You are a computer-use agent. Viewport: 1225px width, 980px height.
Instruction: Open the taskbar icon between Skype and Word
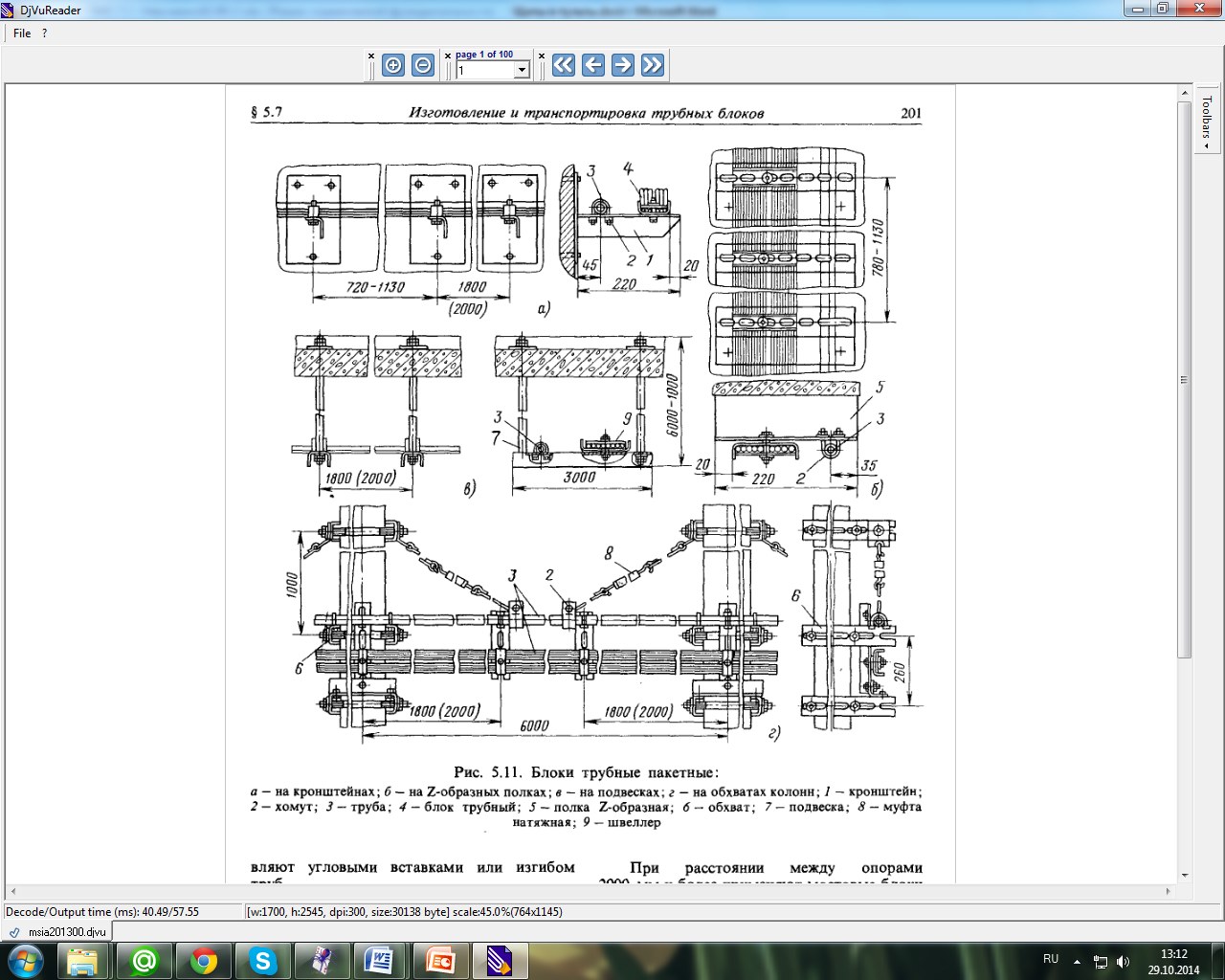(x=322, y=960)
